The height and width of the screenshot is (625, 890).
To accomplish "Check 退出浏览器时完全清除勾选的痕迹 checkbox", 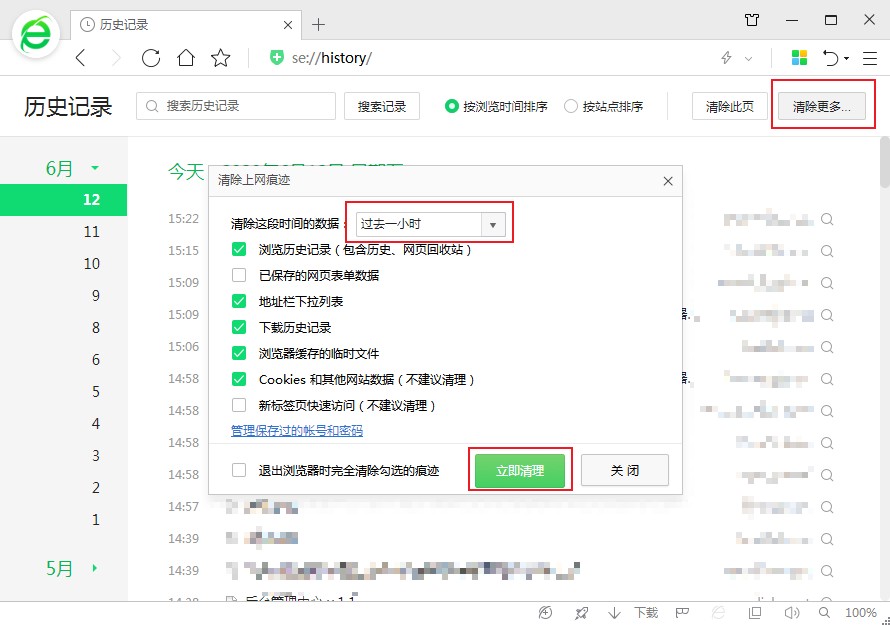I will click(x=239, y=471).
